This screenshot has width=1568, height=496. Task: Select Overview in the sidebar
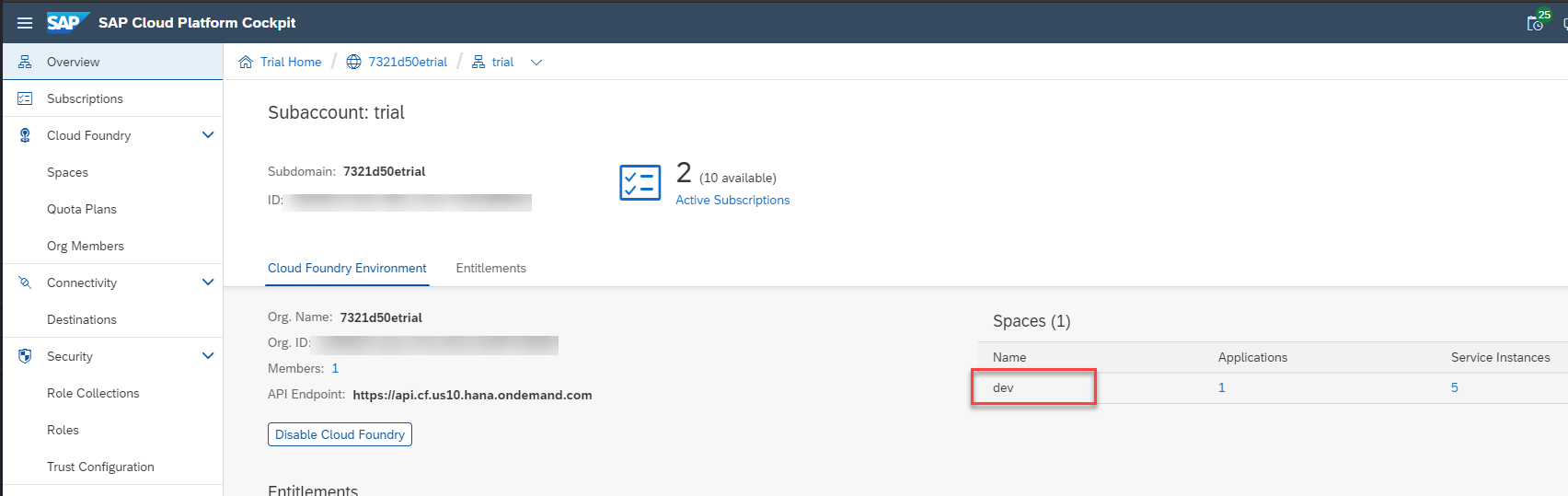coord(112,62)
